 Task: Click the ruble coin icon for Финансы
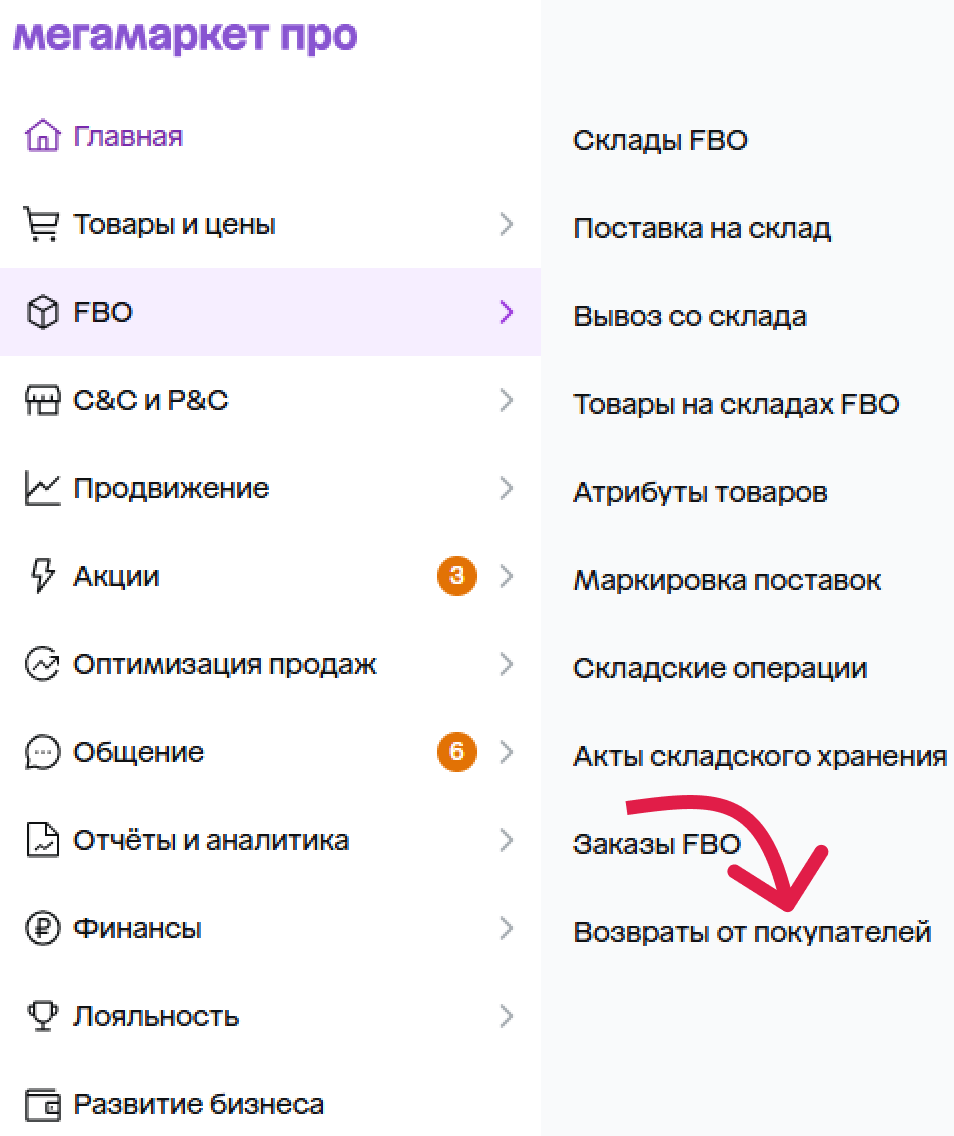[42, 928]
